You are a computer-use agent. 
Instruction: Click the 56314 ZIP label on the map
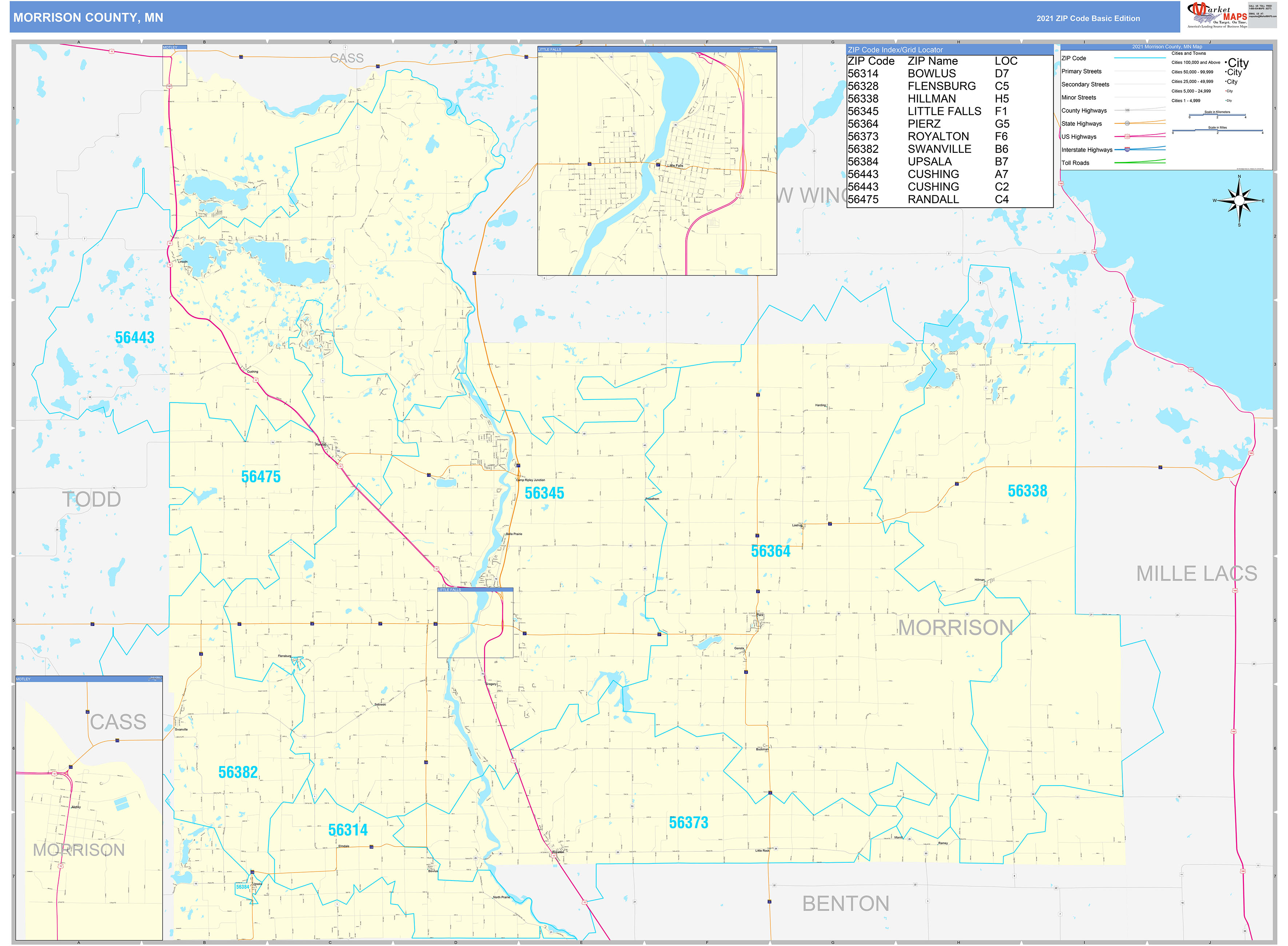pos(348,830)
